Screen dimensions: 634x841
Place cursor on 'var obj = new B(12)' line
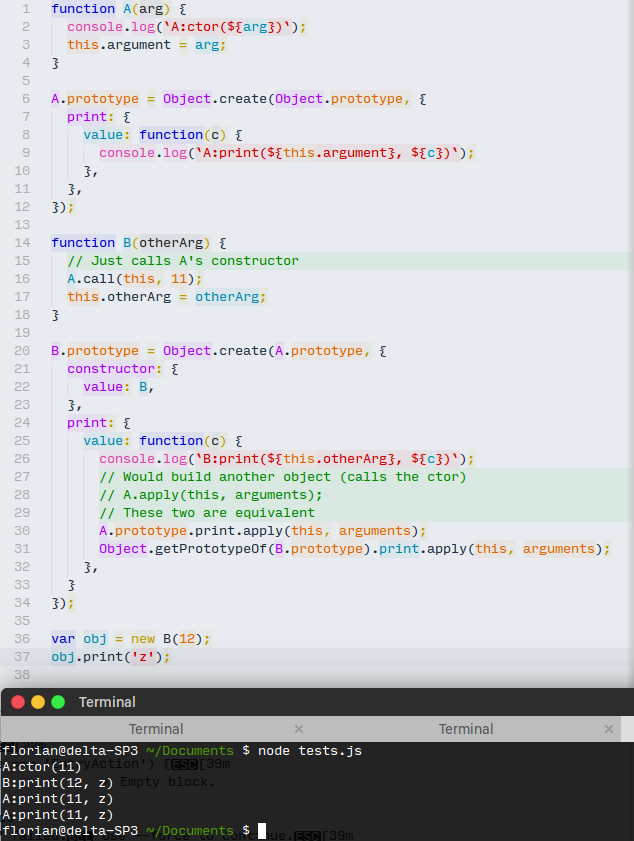[130, 639]
